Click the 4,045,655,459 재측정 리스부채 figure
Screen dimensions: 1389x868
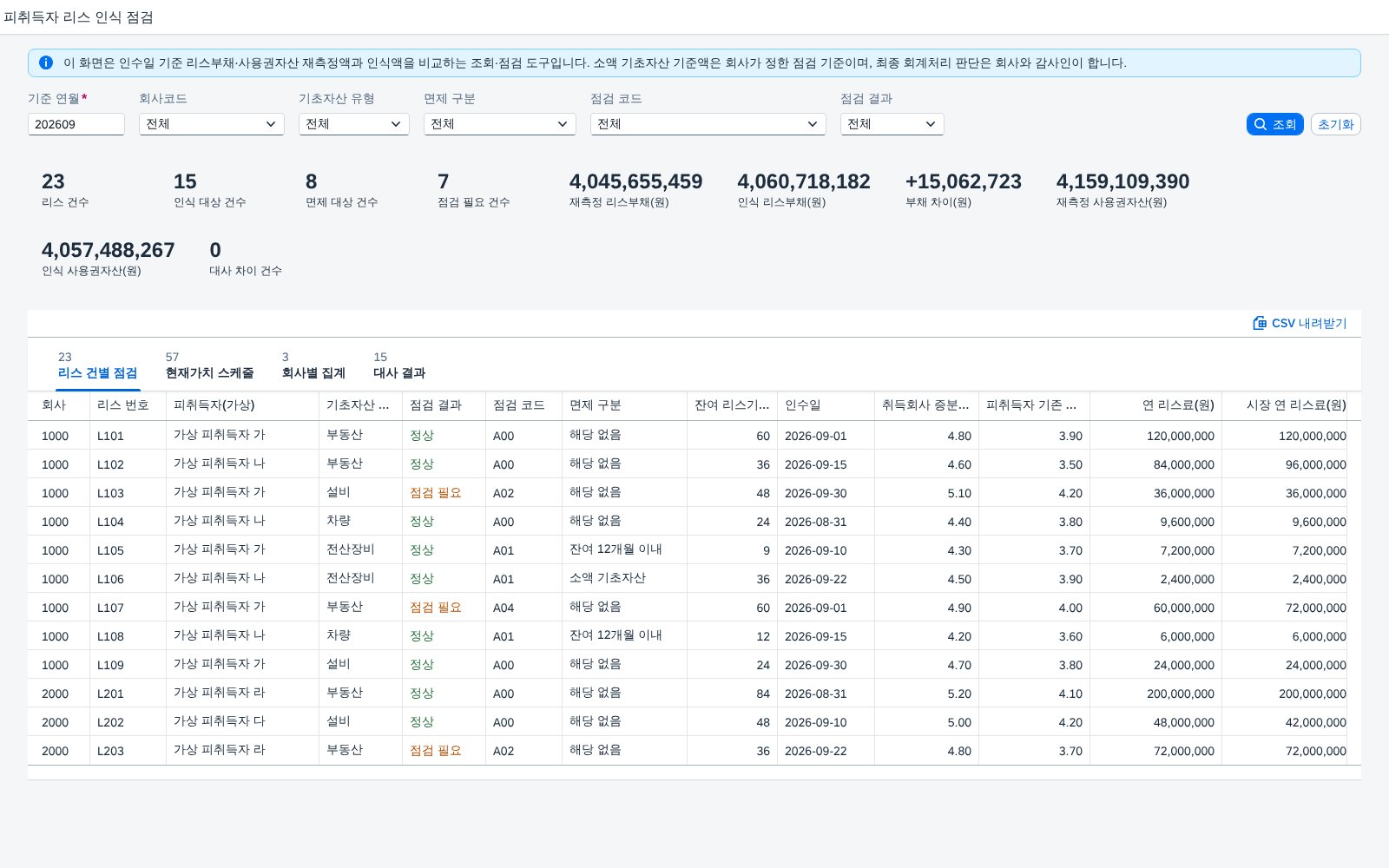pyautogui.click(x=635, y=181)
